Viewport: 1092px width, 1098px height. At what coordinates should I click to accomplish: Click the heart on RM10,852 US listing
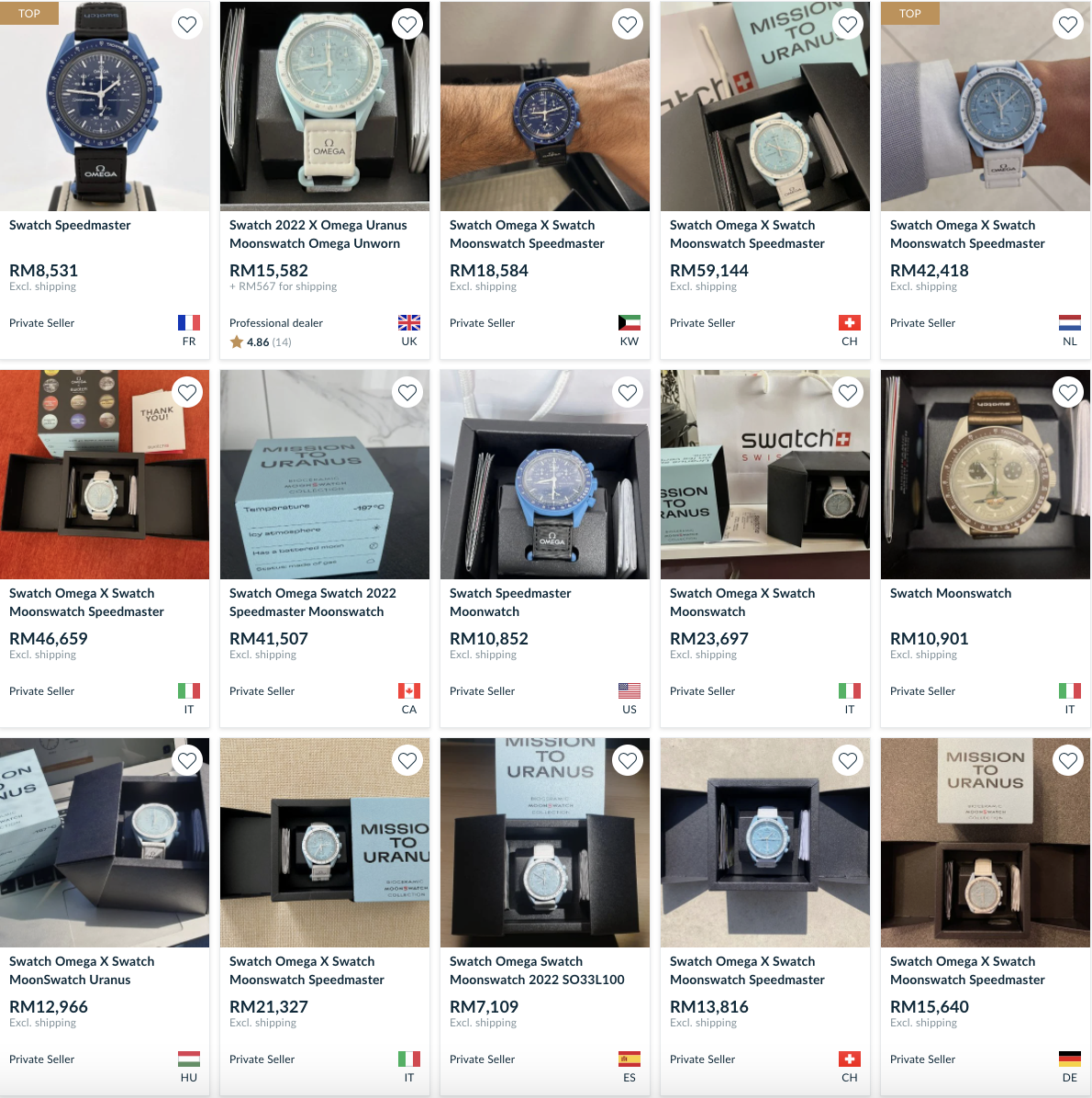click(627, 393)
